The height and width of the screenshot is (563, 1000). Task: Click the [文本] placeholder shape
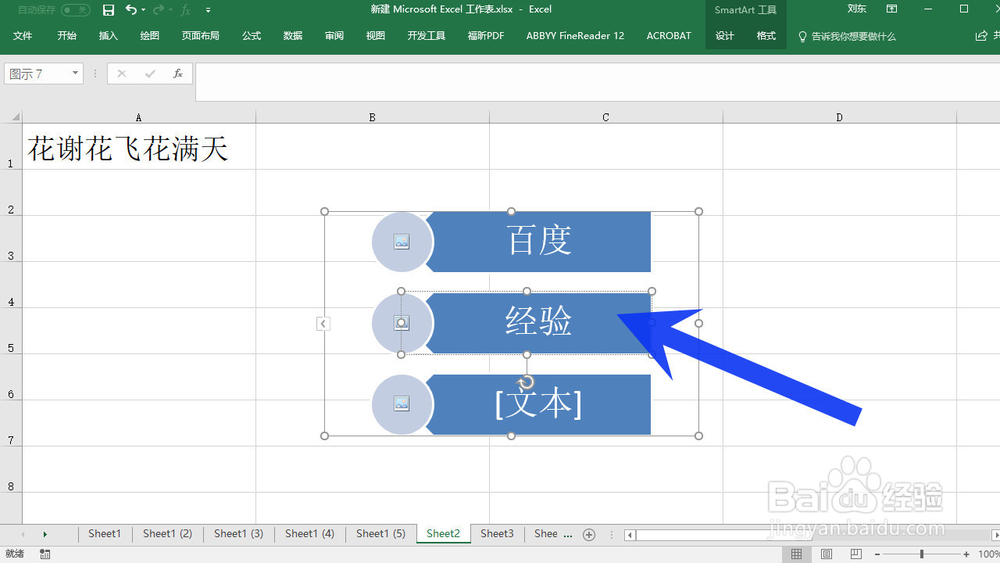point(540,404)
